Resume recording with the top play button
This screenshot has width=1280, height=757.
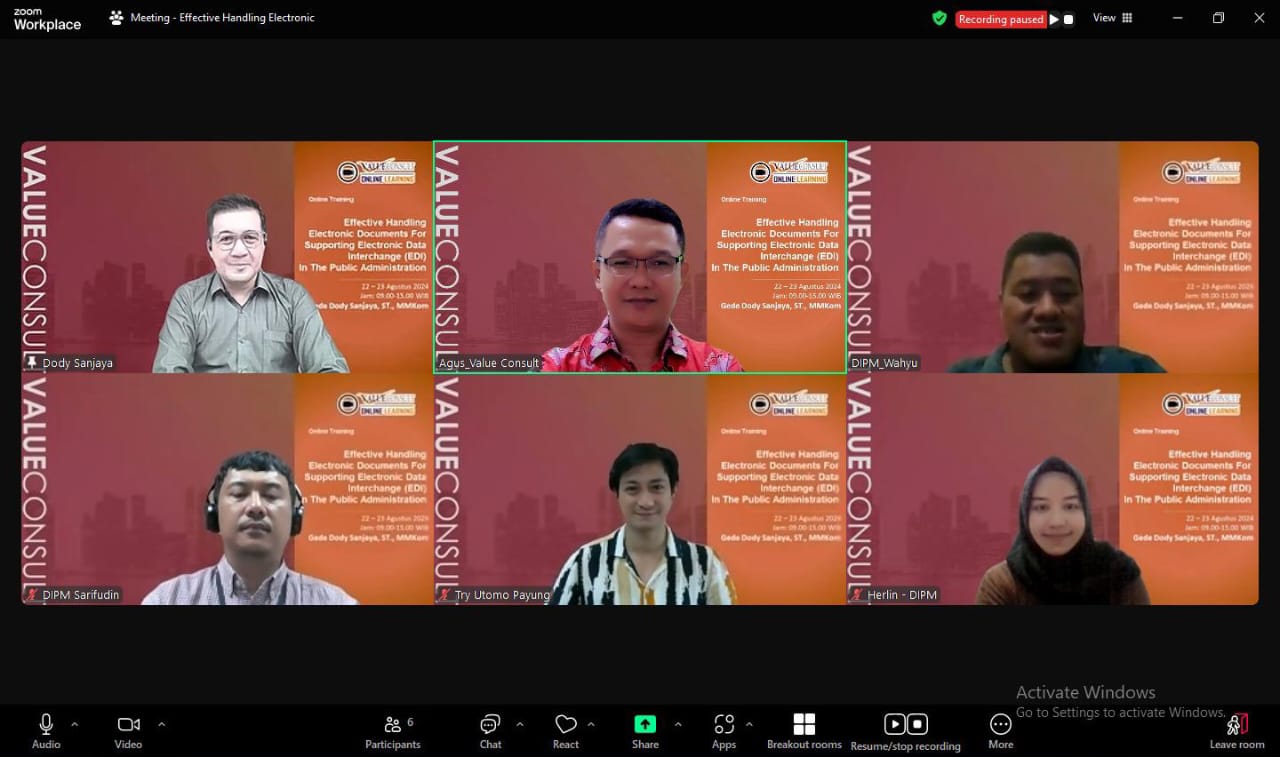1054,19
